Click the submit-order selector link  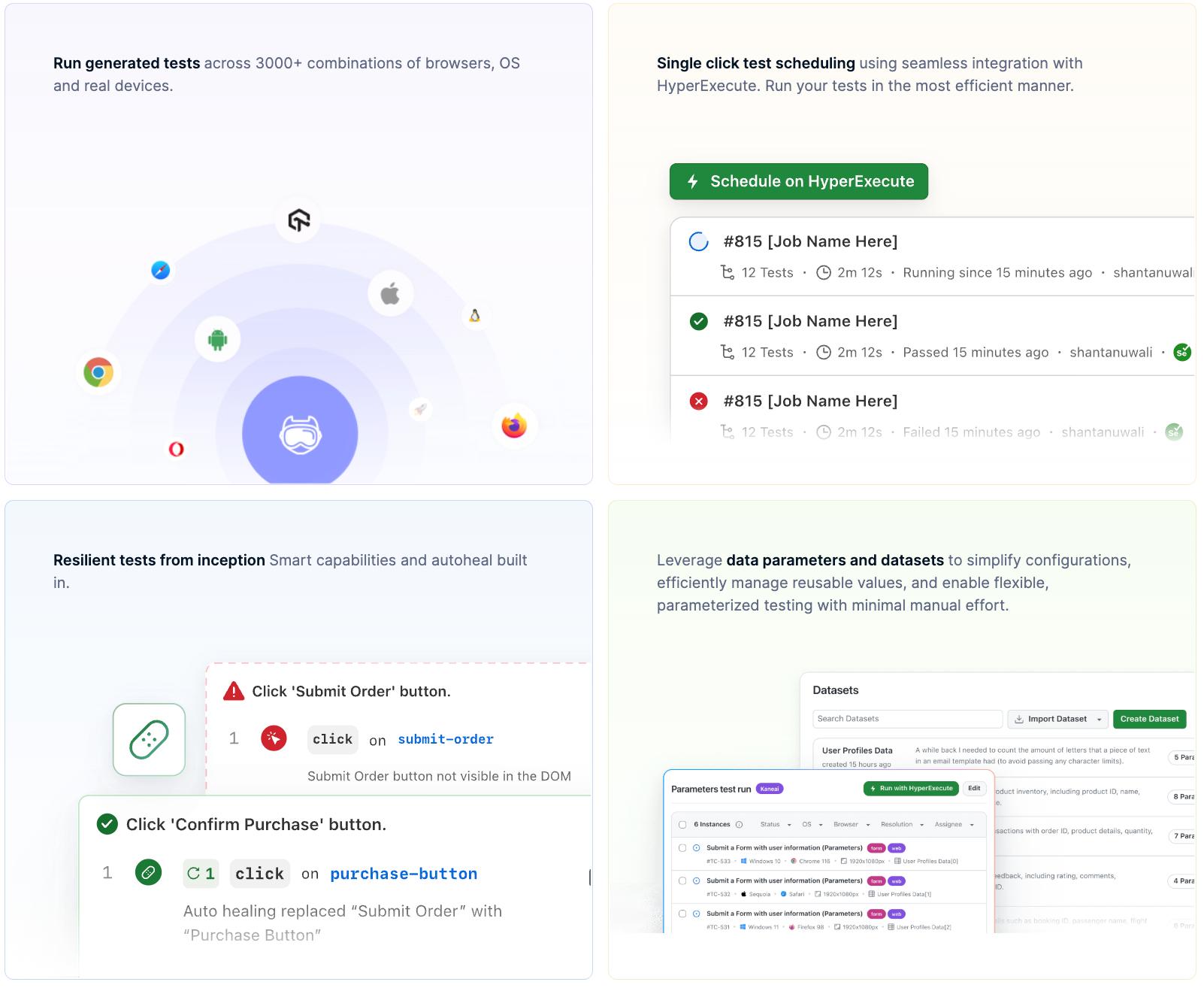click(446, 739)
